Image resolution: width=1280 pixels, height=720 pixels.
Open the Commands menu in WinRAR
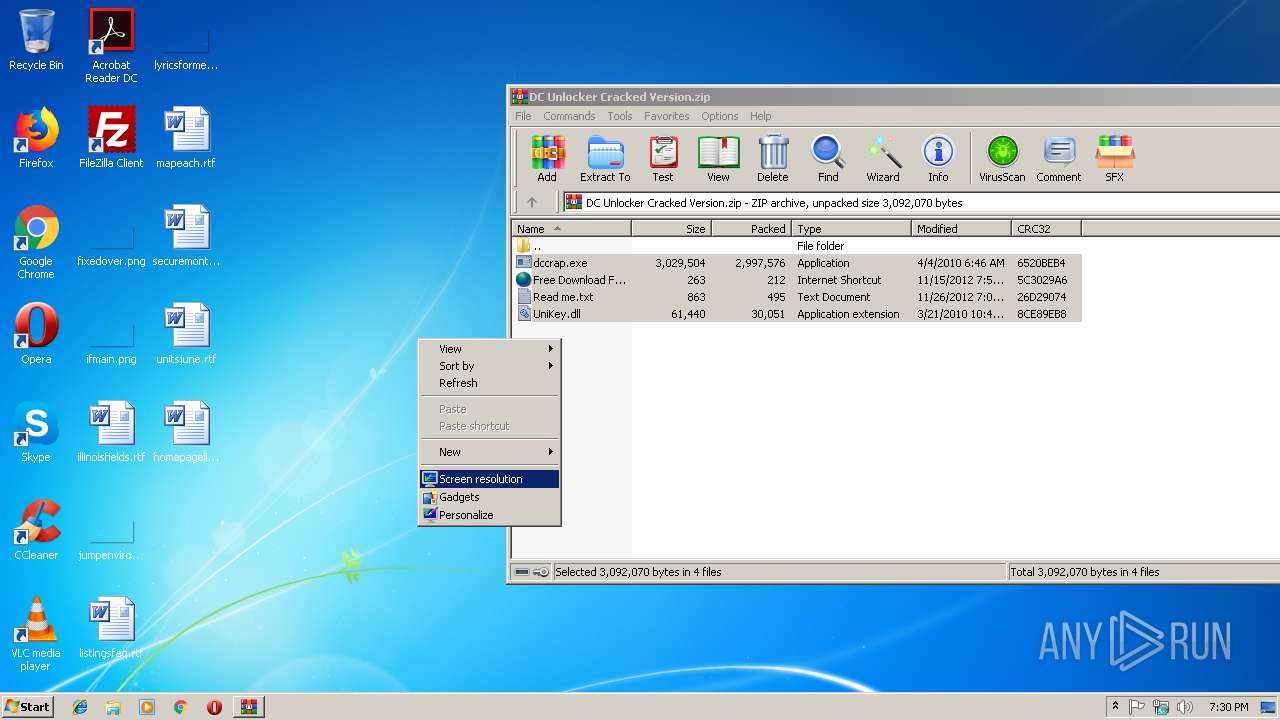pyautogui.click(x=569, y=116)
